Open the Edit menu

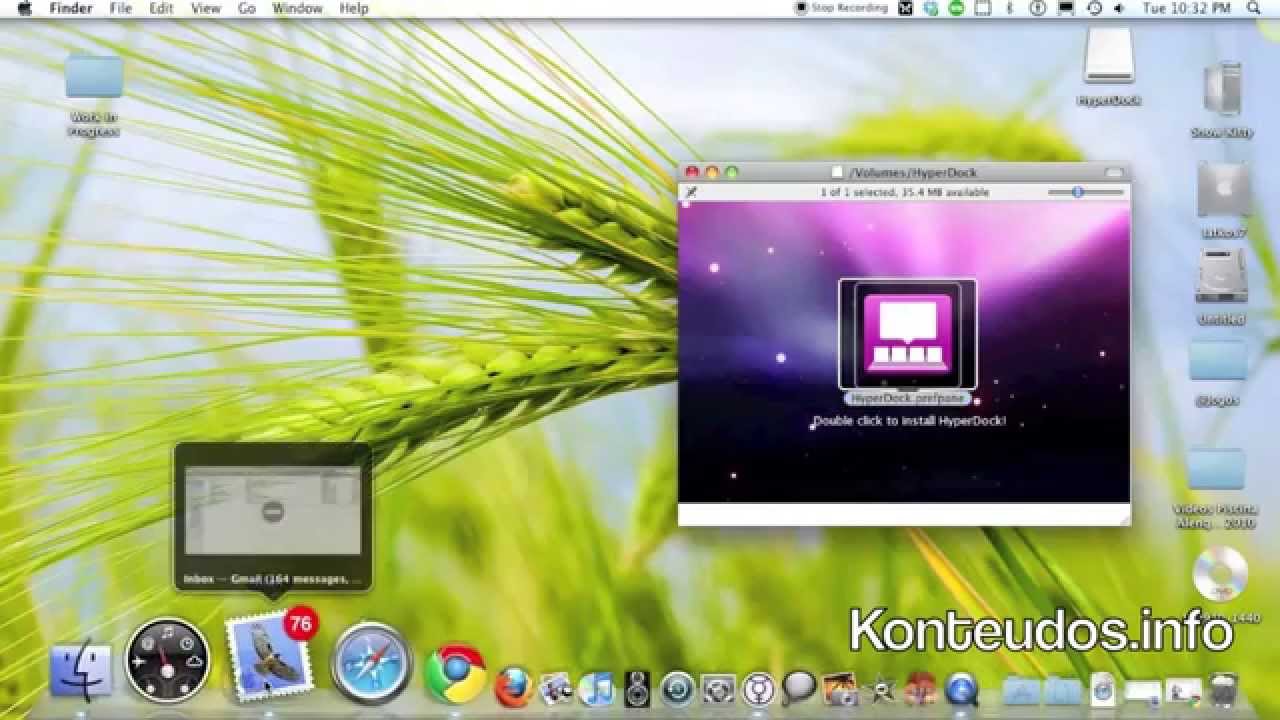[161, 8]
